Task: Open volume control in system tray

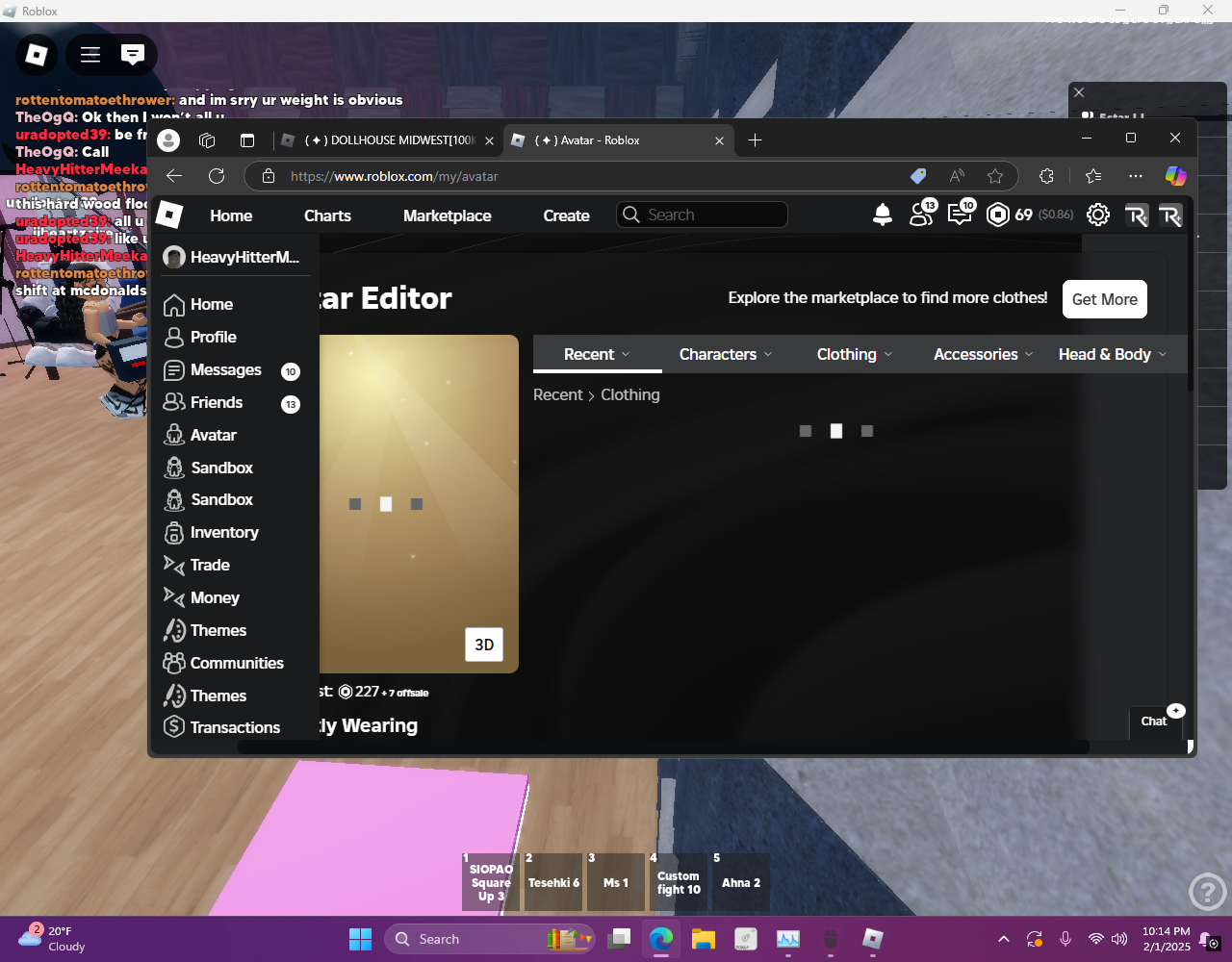Action: [x=1119, y=939]
